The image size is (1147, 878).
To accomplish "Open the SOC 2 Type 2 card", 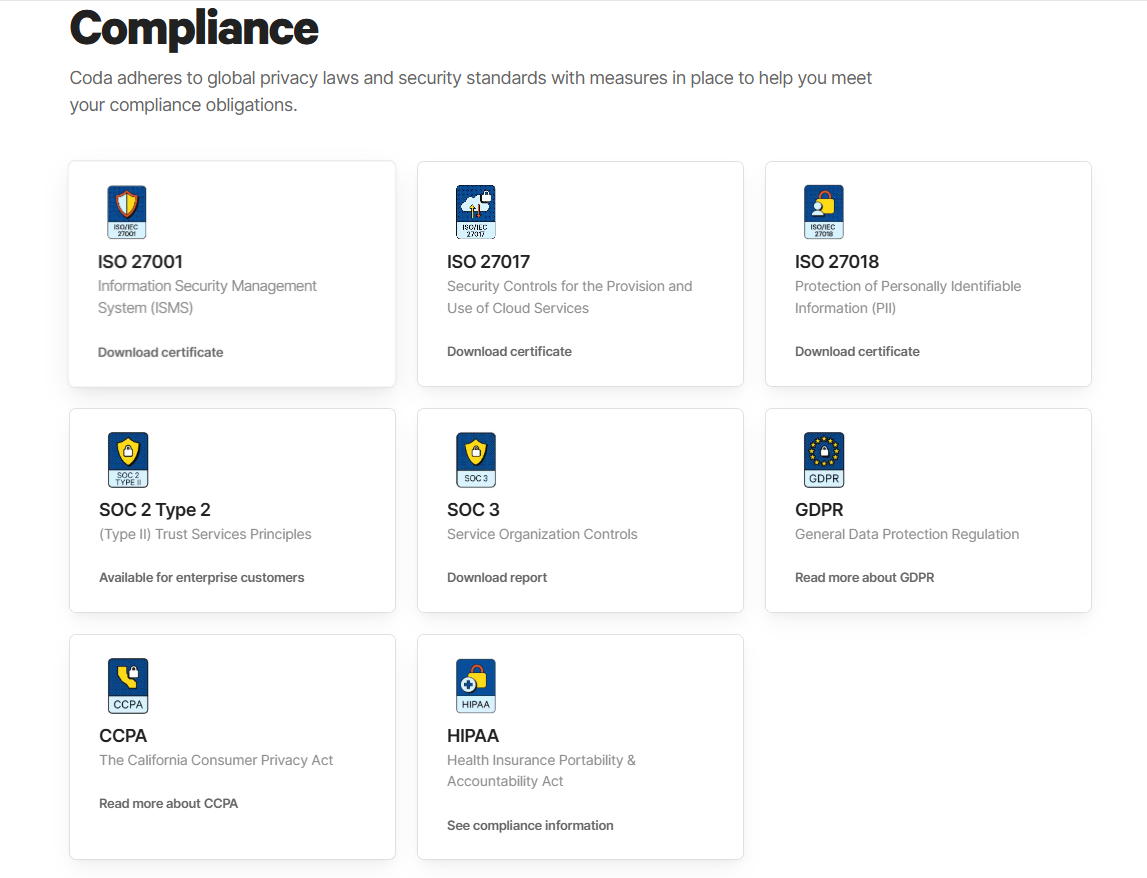I will (x=231, y=510).
